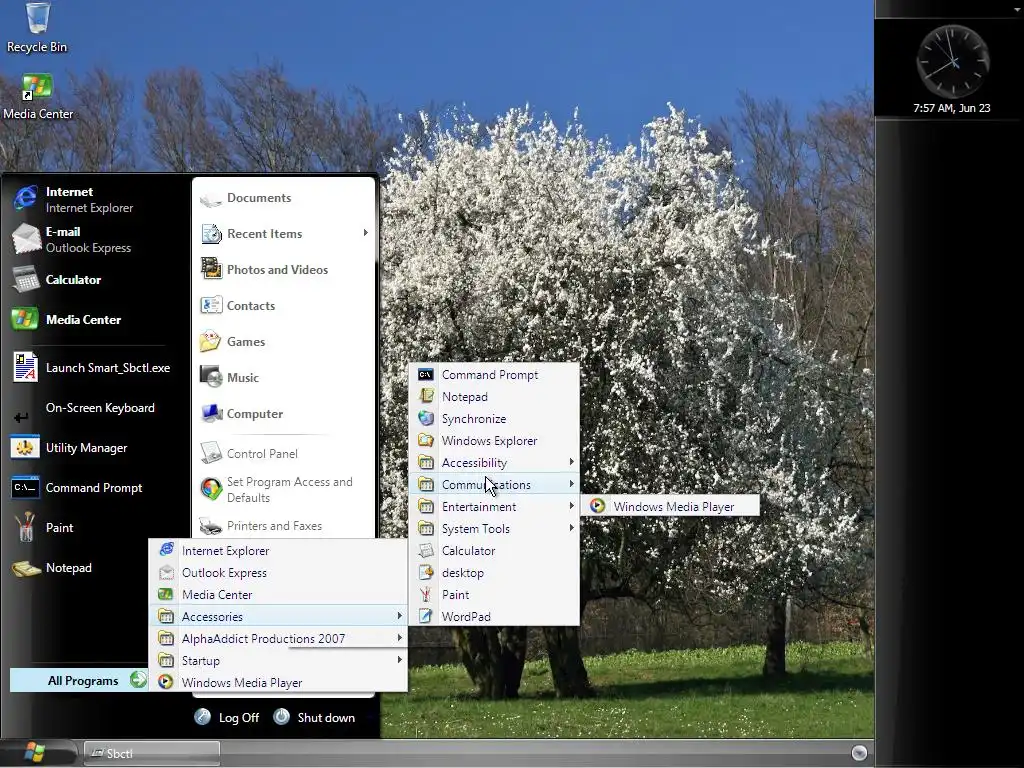
Task: Expand the Accessibility submenu arrow
Action: [571, 462]
